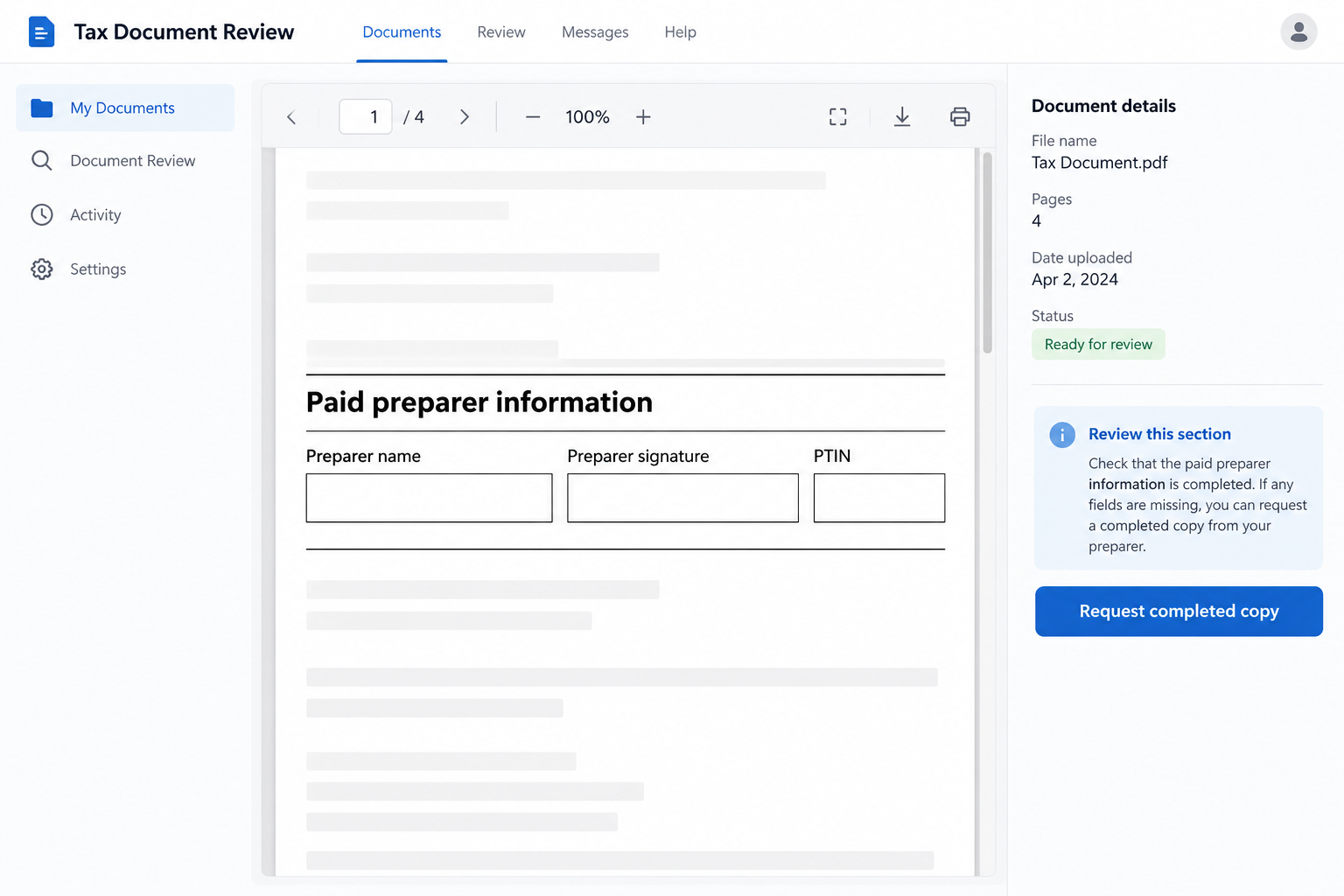1344x896 pixels.
Task: Zoom in with the plus icon
Action: coord(643,117)
